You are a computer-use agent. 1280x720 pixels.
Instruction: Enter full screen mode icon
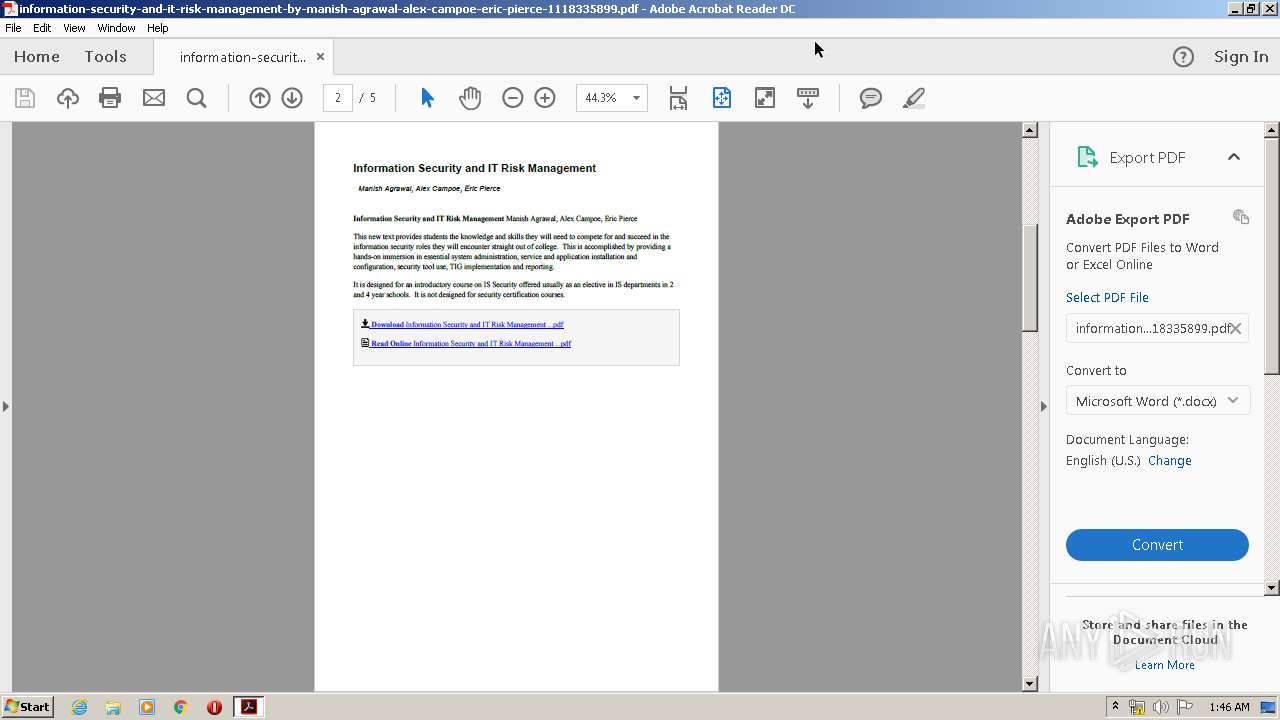pyautogui.click(x=765, y=98)
